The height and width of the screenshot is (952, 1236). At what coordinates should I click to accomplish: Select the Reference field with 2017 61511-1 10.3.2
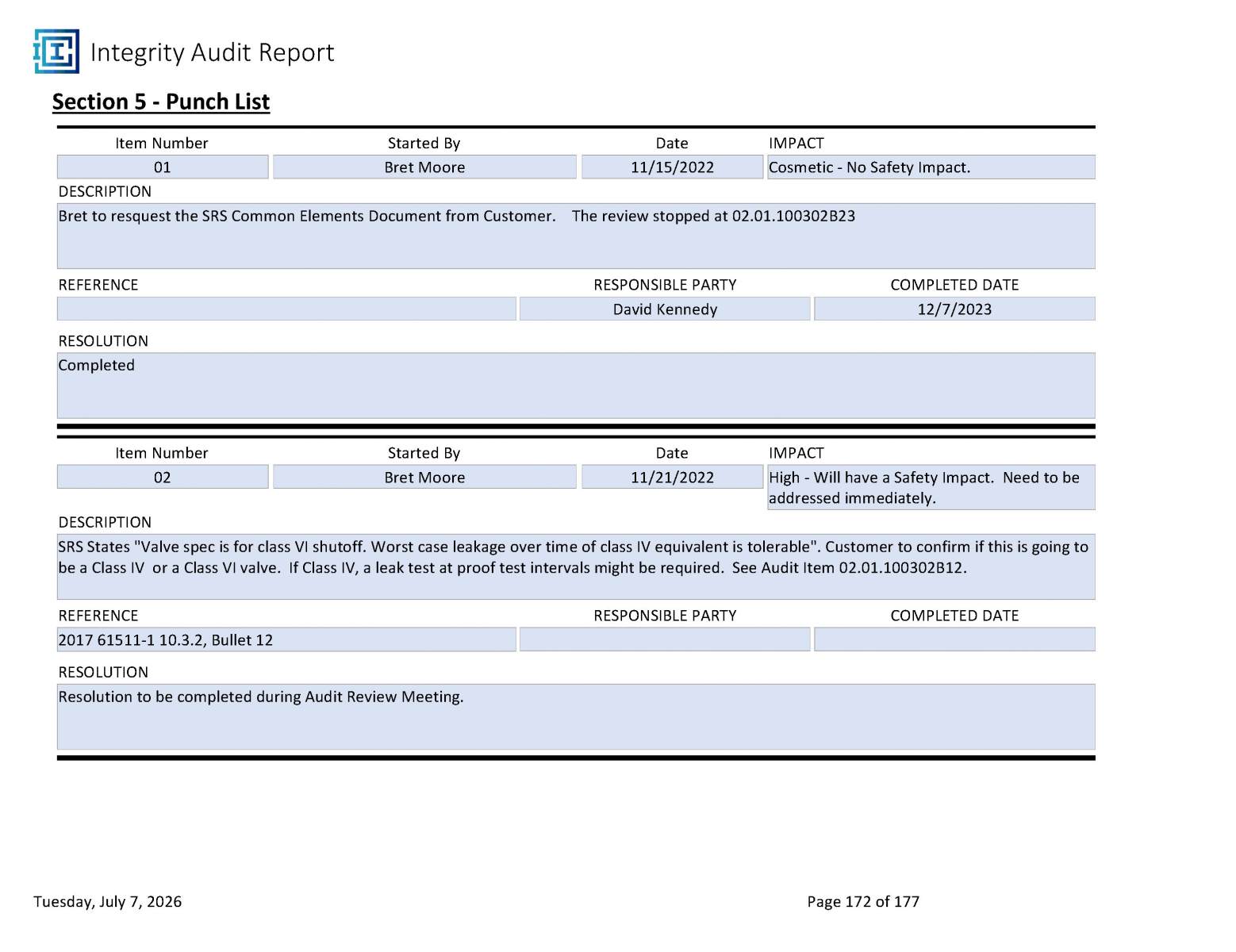click(x=286, y=639)
